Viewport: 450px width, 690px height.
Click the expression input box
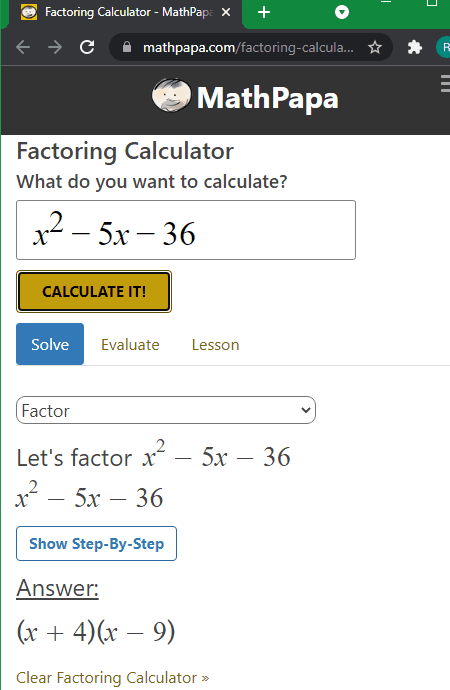tap(186, 230)
